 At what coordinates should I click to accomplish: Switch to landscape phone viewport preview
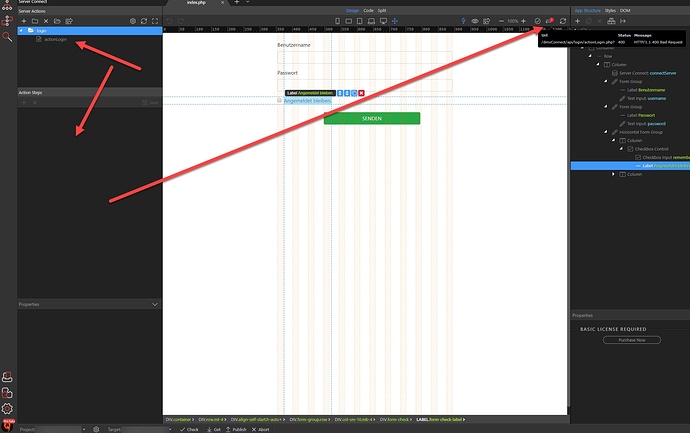pyautogui.click(x=349, y=21)
